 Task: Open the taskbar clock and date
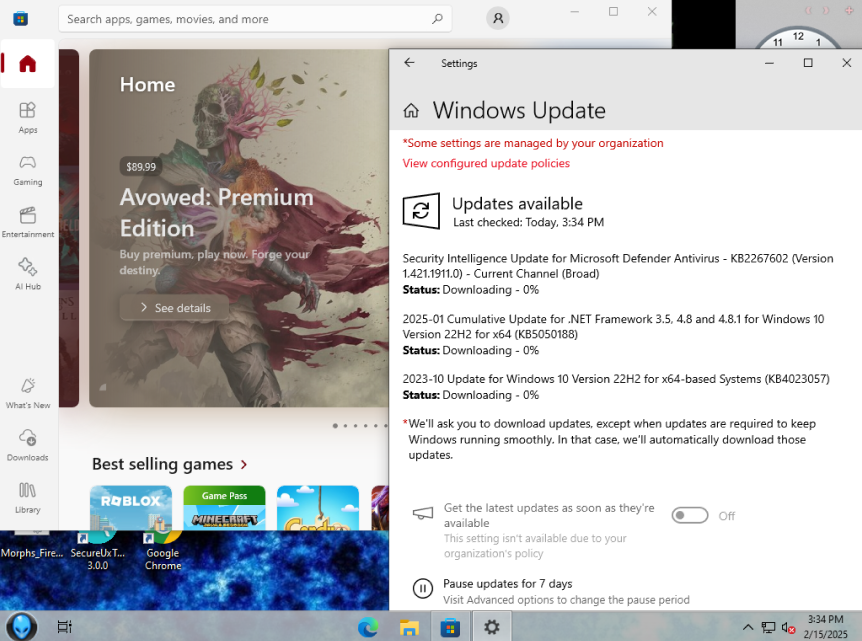coord(825,627)
